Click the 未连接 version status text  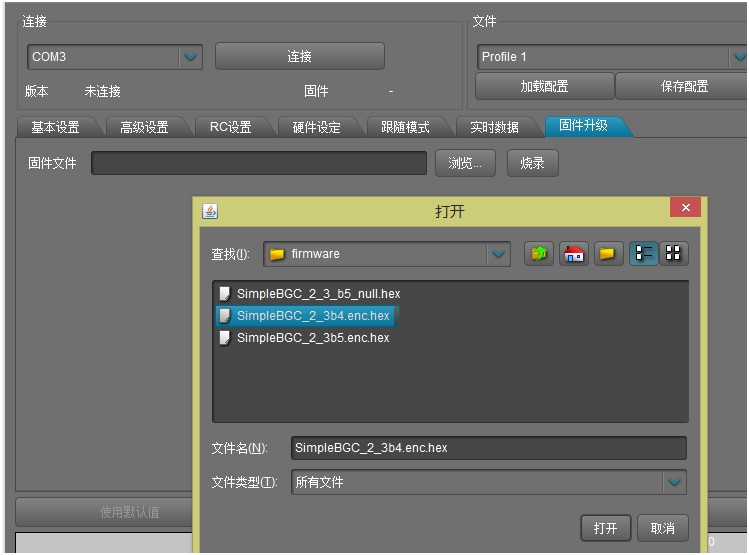coord(102,91)
